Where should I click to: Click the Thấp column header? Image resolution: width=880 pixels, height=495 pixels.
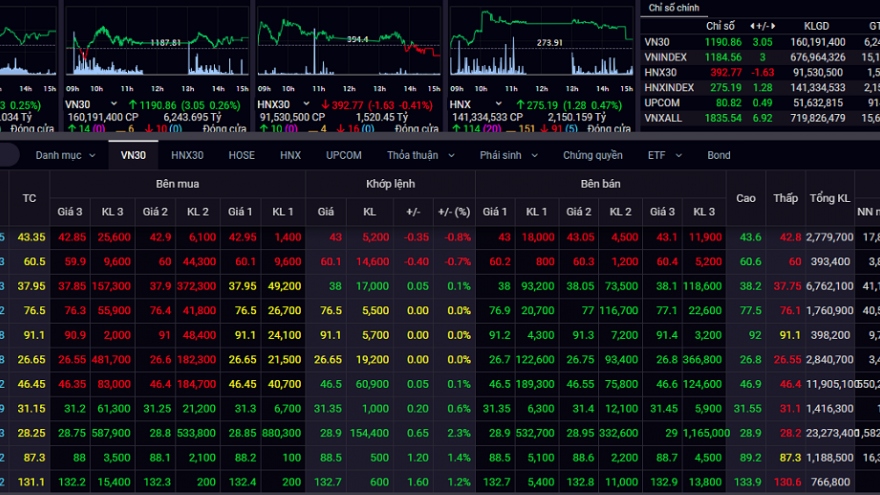point(785,198)
